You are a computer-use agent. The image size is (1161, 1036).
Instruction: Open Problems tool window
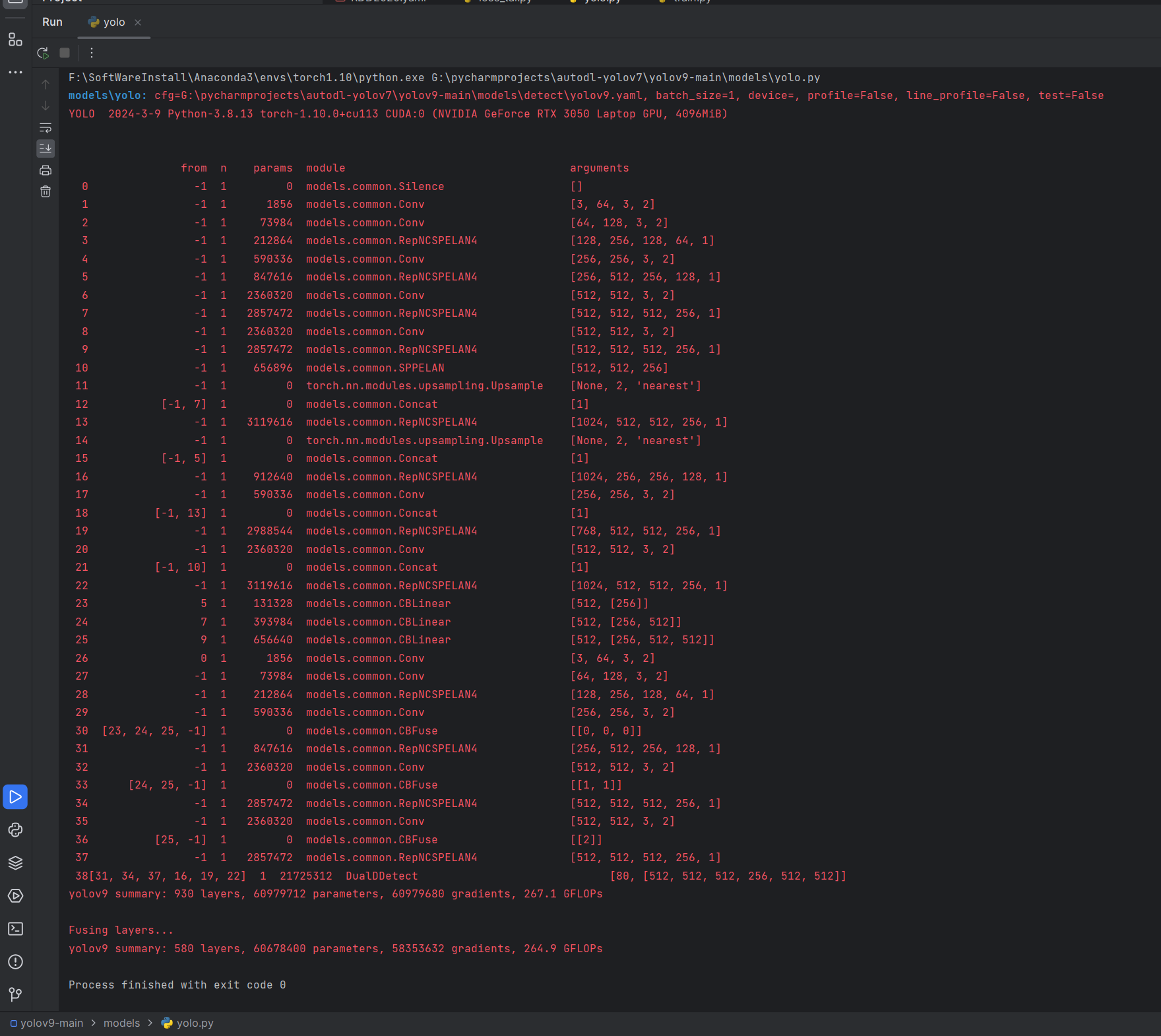pyautogui.click(x=15, y=962)
